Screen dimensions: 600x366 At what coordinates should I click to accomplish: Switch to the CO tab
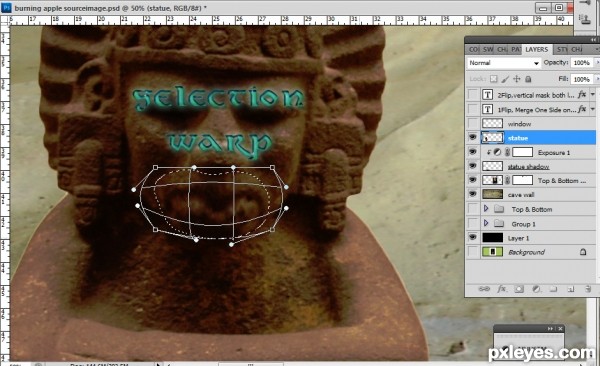[474, 49]
